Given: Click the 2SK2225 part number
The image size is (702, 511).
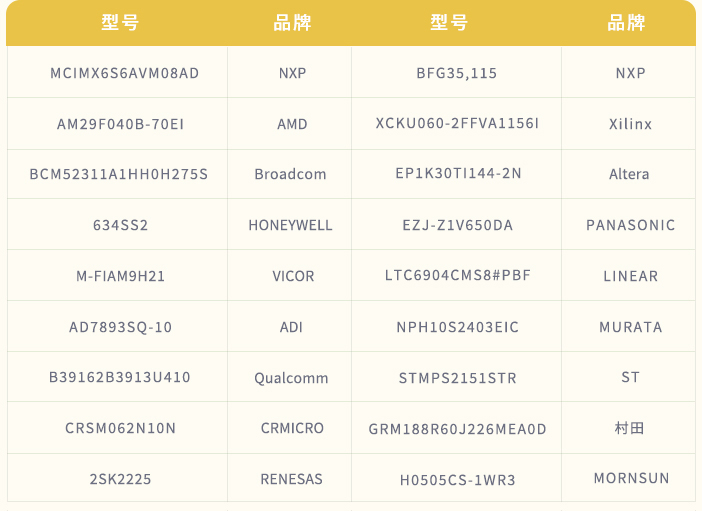Looking at the screenshot, I should click(x=120, y=479).
